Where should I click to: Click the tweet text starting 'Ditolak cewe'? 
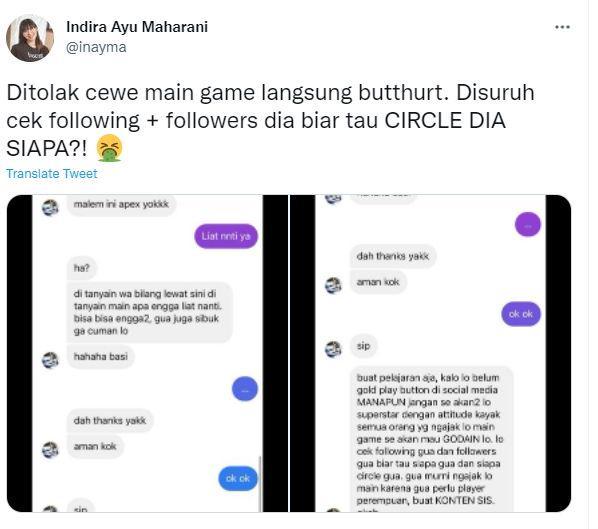click(270, 121)
